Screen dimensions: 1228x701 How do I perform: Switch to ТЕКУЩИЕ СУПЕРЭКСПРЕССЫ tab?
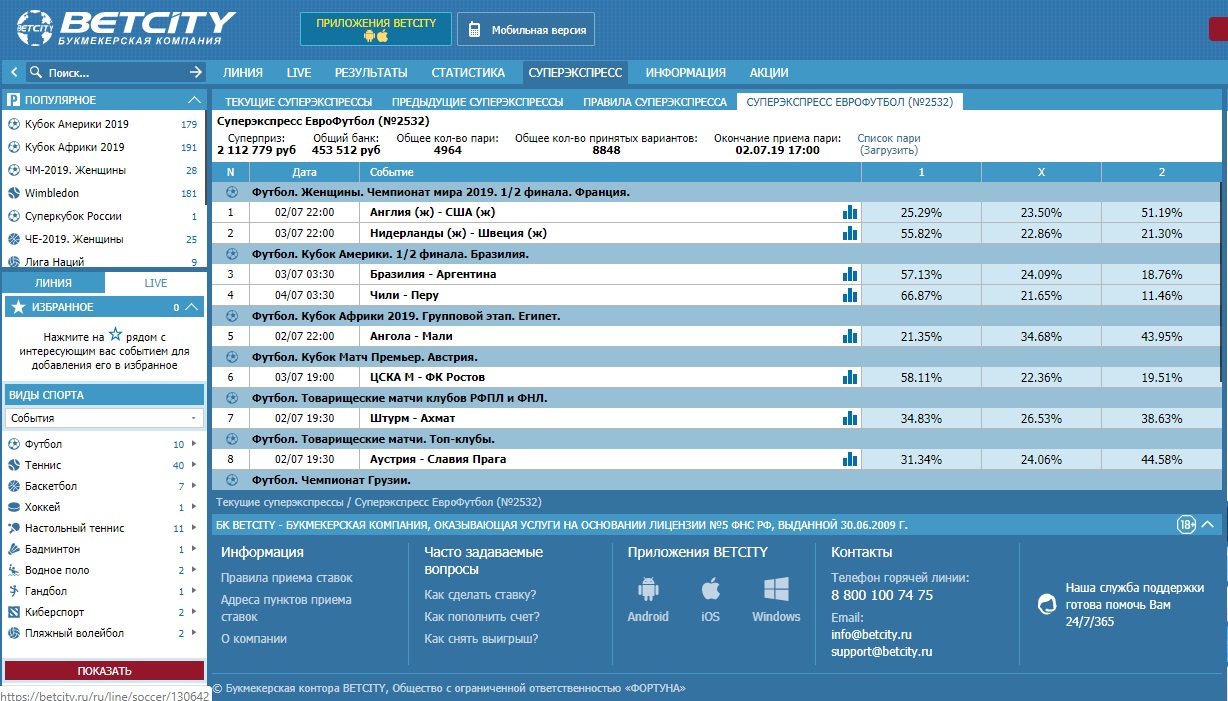click(298, 102)
